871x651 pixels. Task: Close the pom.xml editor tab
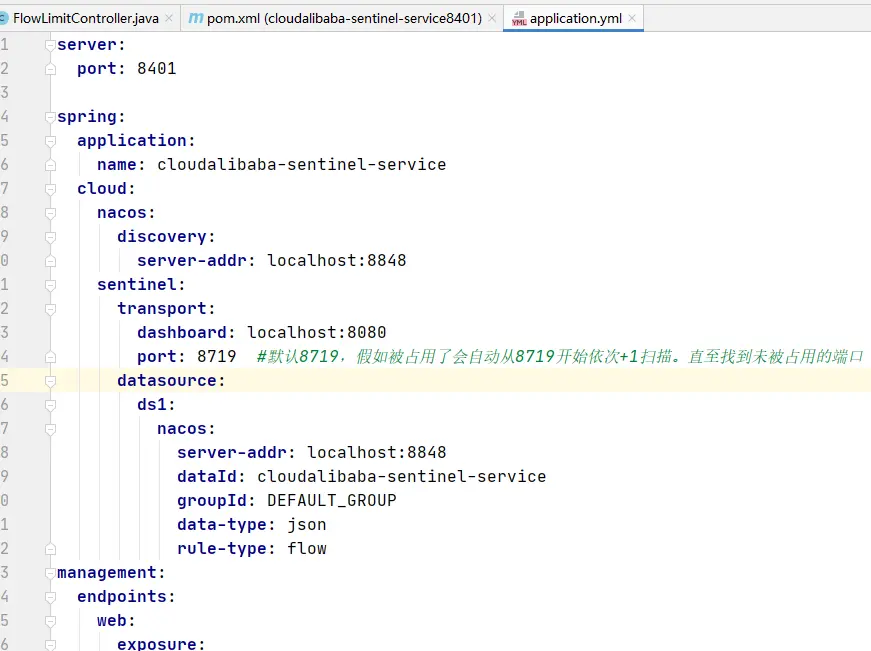tap(492, 18)
